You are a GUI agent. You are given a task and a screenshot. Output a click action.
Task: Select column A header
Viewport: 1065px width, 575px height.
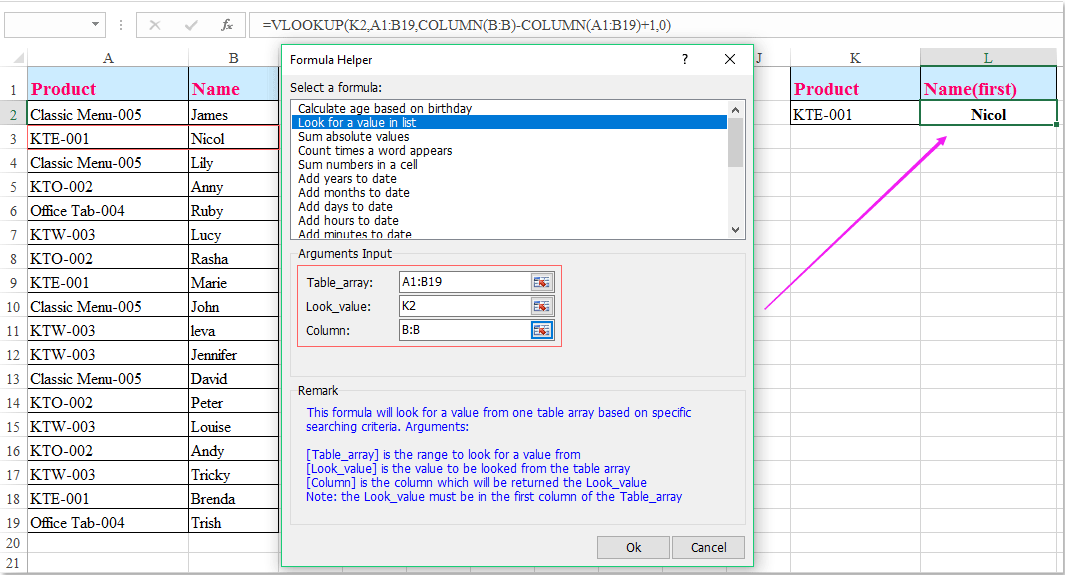click(108, 58)
